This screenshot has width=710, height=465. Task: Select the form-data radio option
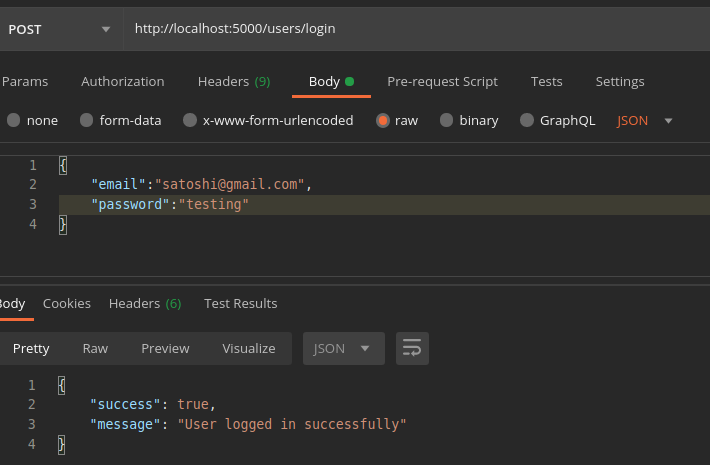click(87, 120)
